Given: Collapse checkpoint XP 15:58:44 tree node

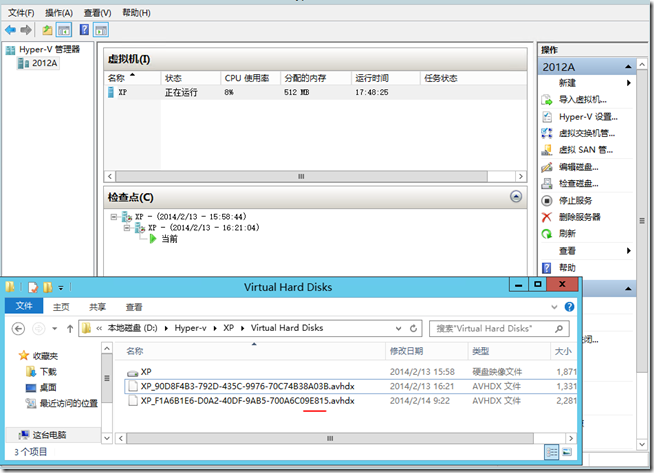Looking at the screenshot, I should 114,216.
